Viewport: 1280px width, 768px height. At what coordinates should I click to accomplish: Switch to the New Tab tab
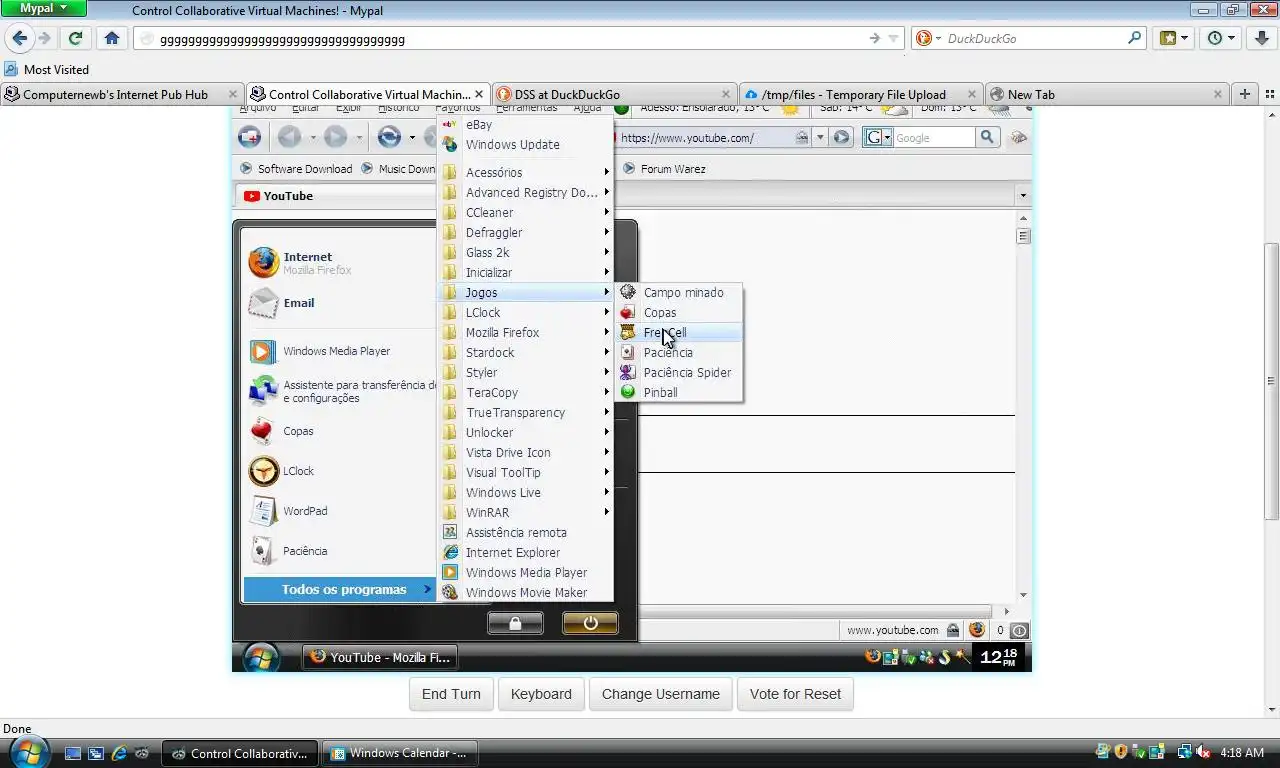(x=1106, y=94)
